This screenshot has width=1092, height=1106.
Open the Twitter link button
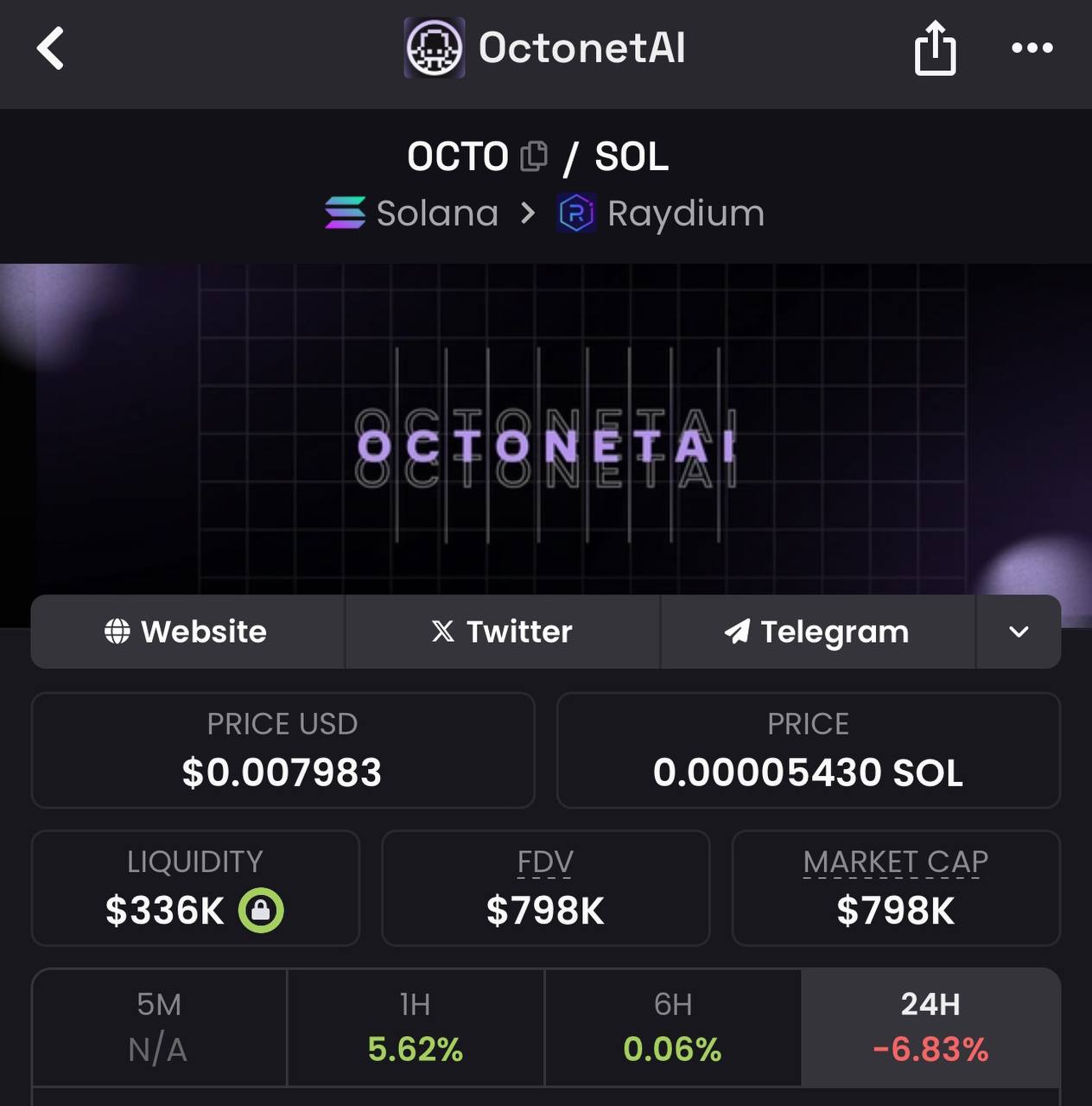coord(503,632)
